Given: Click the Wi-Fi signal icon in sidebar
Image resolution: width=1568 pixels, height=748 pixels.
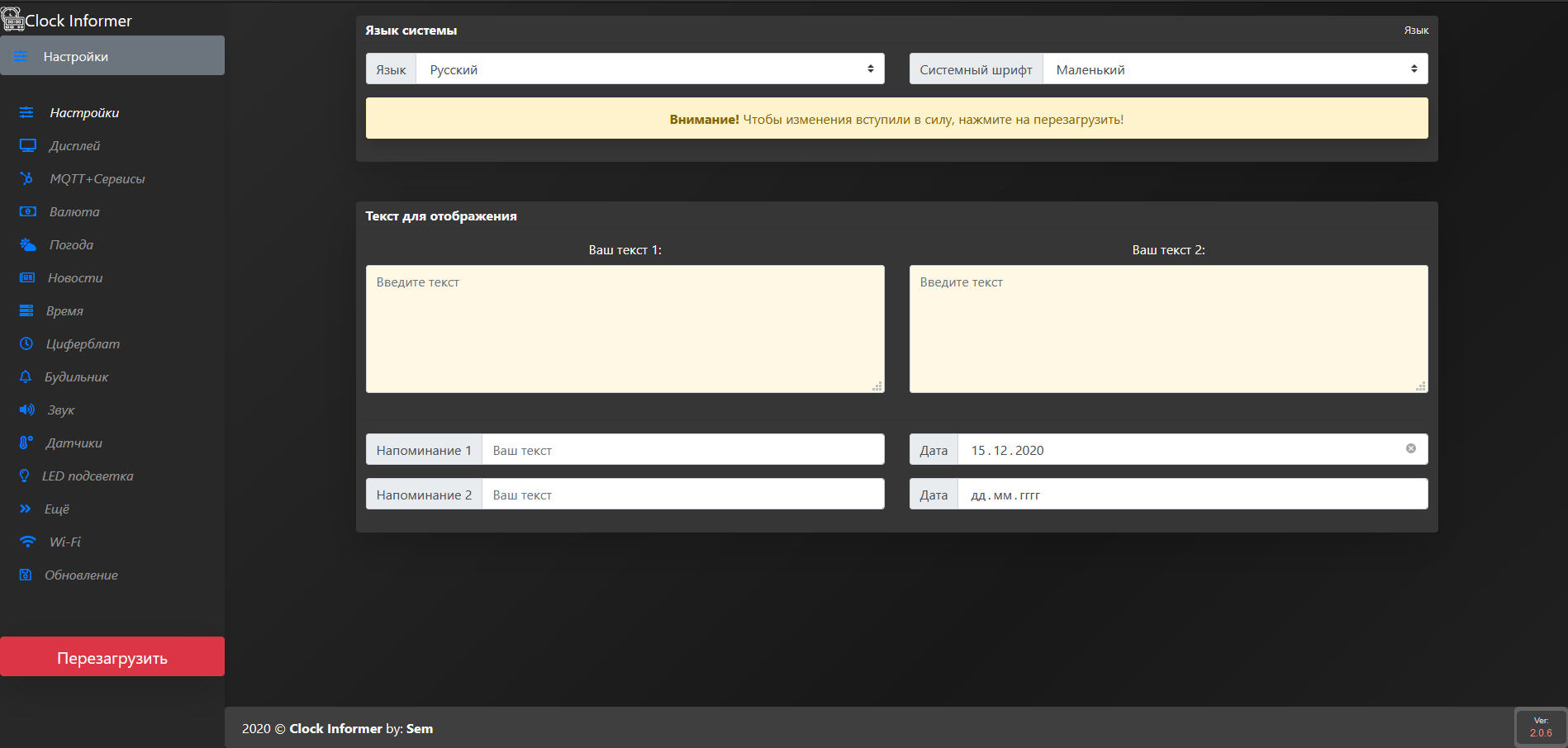Looking at the screenshot, I should pos(27,542).
